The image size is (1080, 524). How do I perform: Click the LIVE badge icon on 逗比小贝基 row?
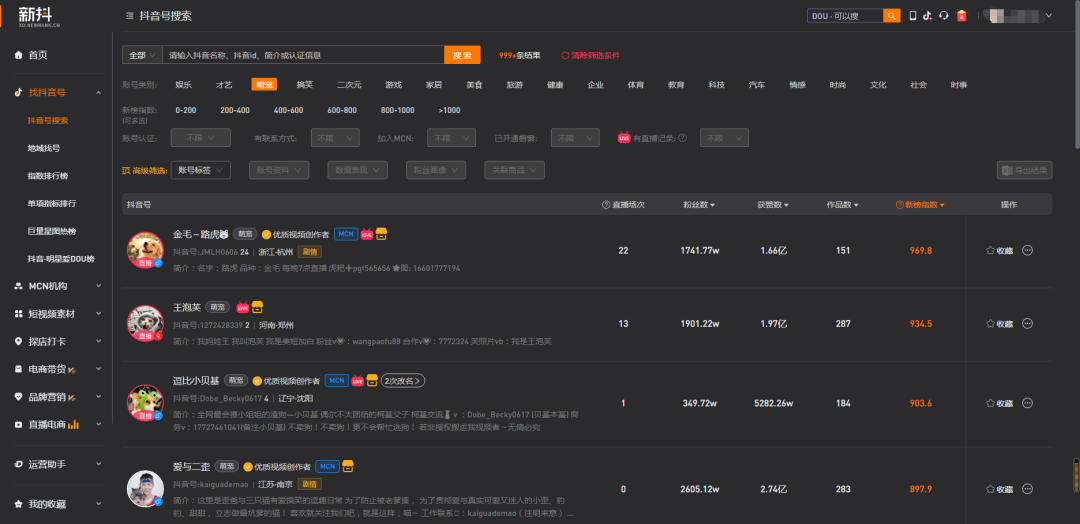357,381
